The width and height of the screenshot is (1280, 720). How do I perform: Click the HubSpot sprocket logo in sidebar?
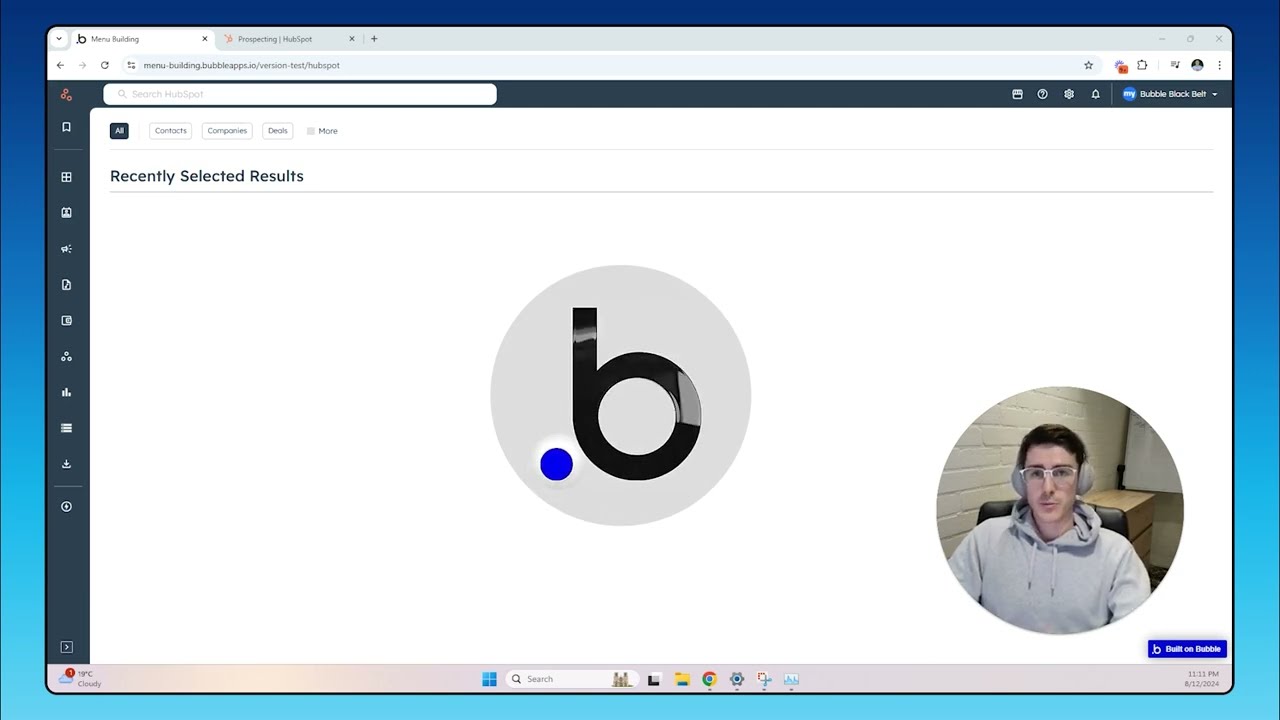pos(66,94)
